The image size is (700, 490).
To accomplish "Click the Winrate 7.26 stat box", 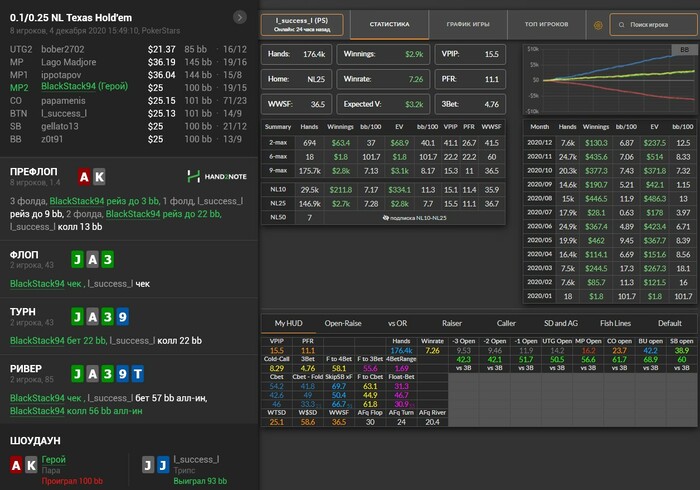I will [x=383, y=79].
